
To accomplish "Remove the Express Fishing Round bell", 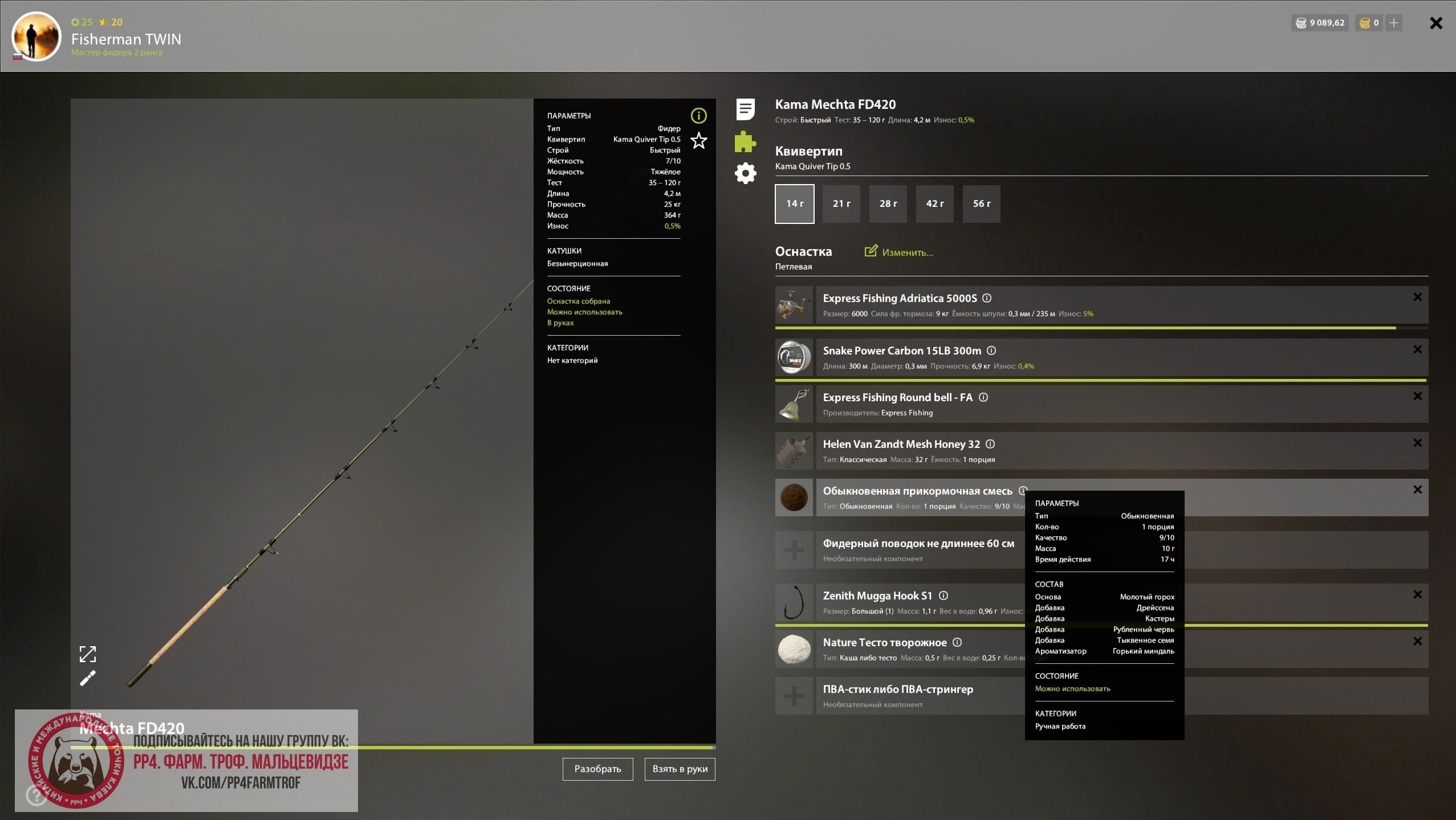I will pyautogui.click(x=1417, y=396).
